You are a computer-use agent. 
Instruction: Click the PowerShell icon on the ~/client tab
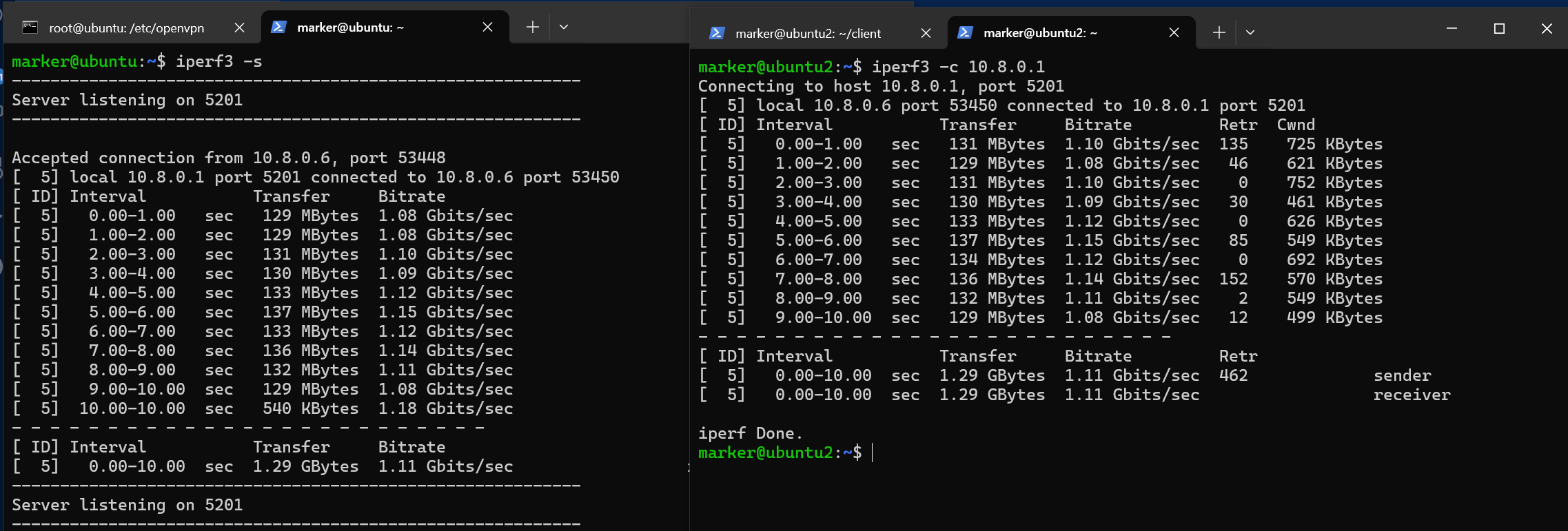click(717, 33)
